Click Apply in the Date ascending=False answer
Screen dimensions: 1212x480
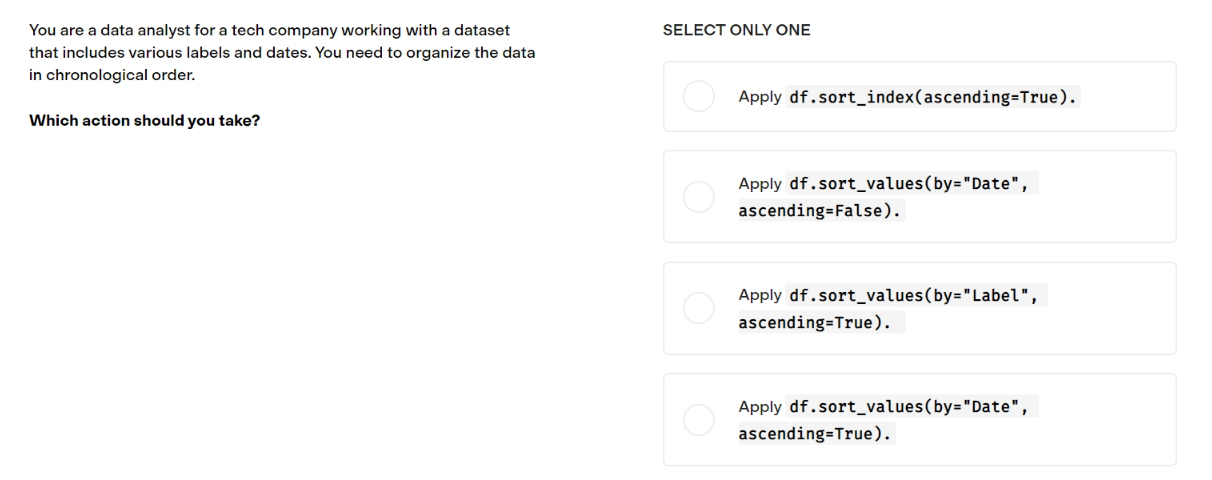tap(760, 184)
